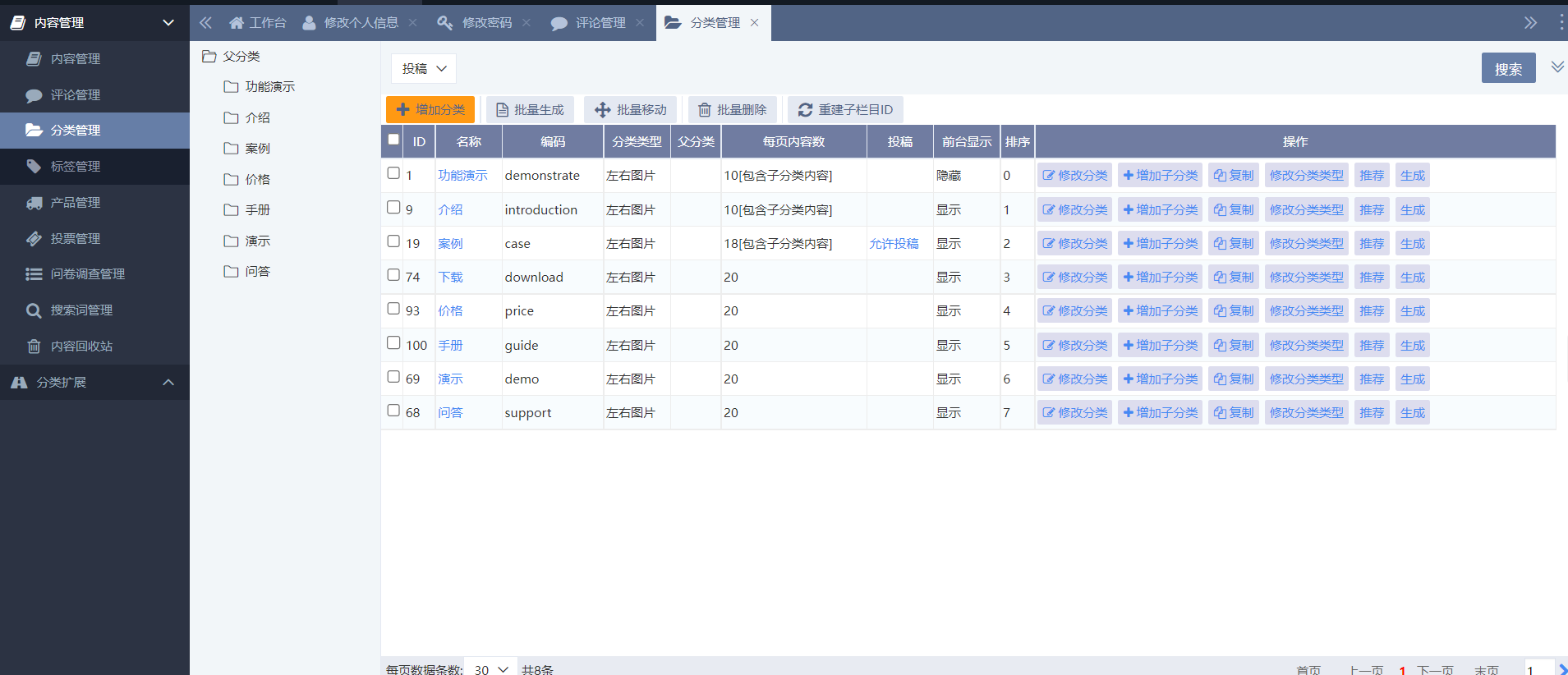Screen dimensions: 1568x675
Task: Click the key icon on 修改密码 tab
Action: pyautogui.click(x=445, y=23)
